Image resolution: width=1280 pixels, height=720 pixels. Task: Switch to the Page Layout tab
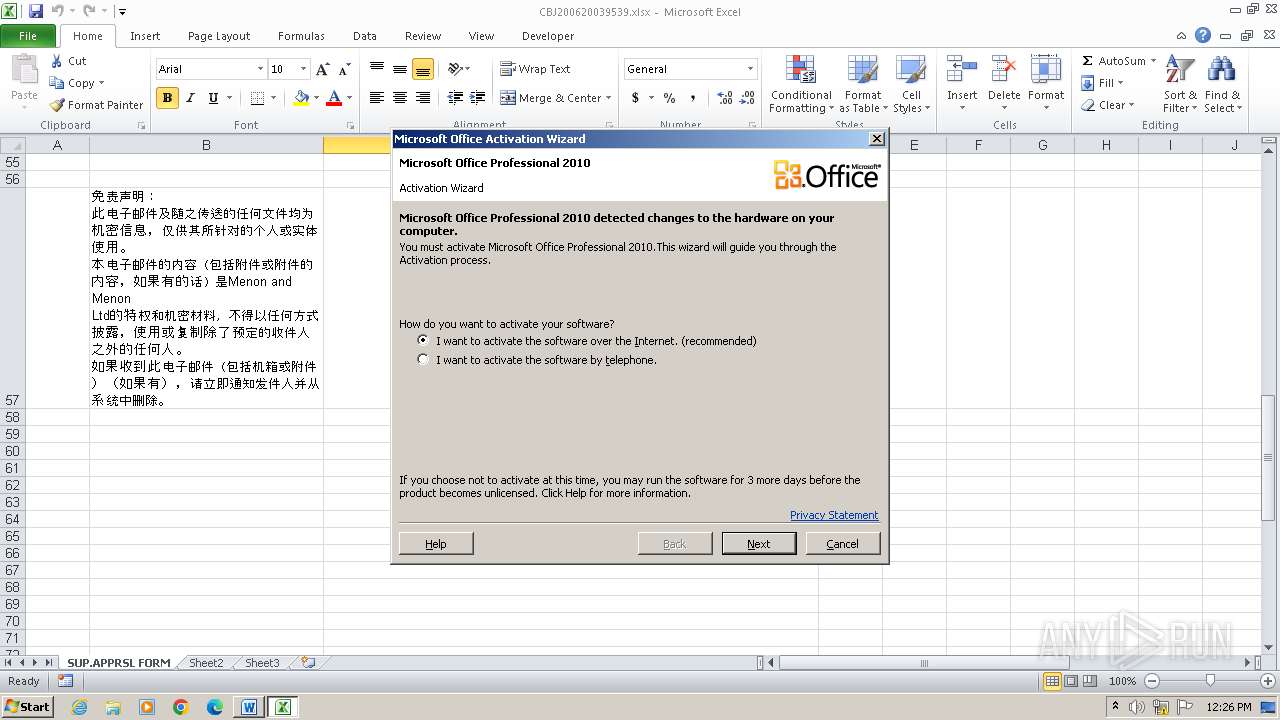219,36
